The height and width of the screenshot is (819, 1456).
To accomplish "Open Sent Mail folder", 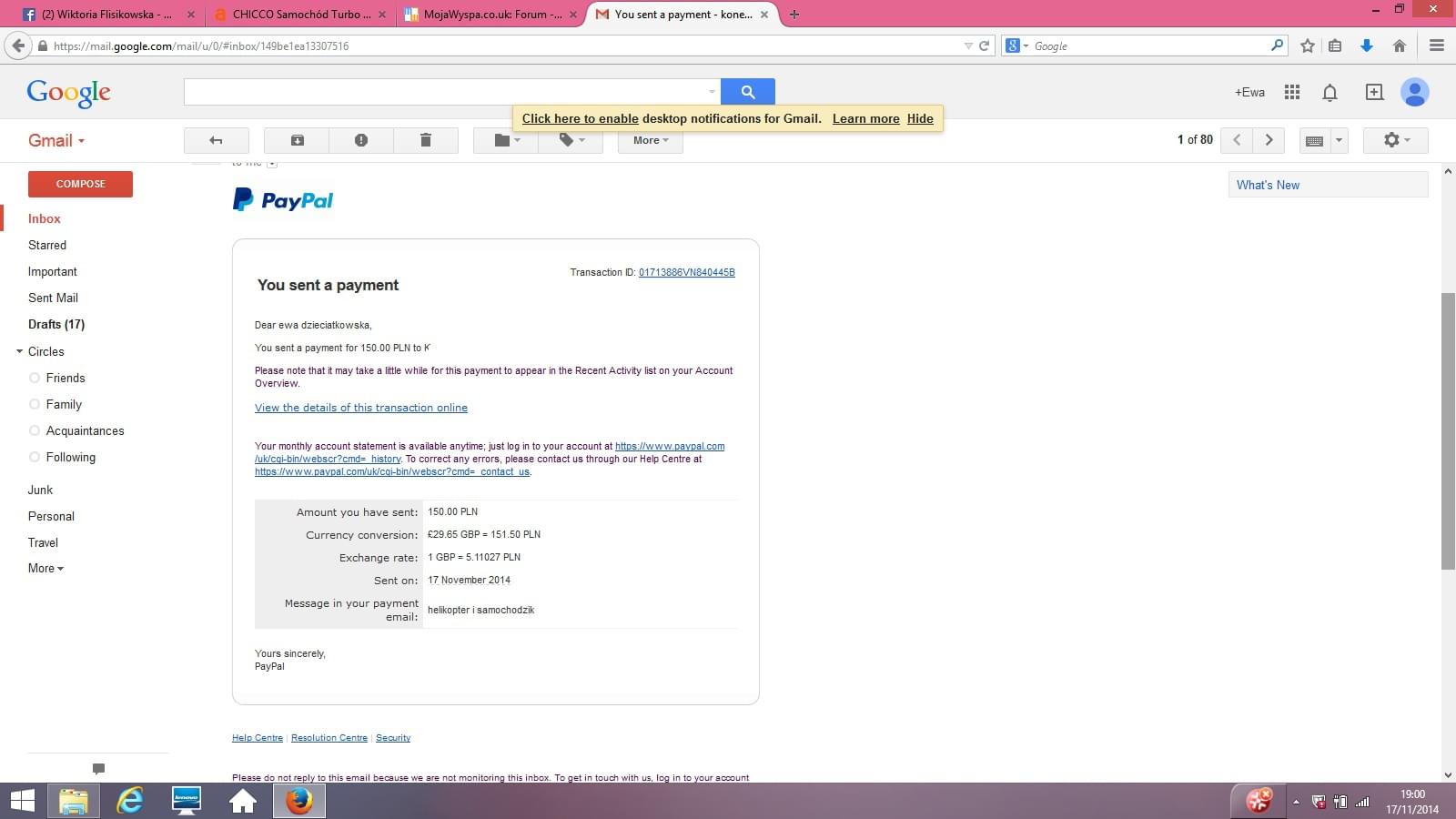I will pyautogui.click(x=53, y=298).
